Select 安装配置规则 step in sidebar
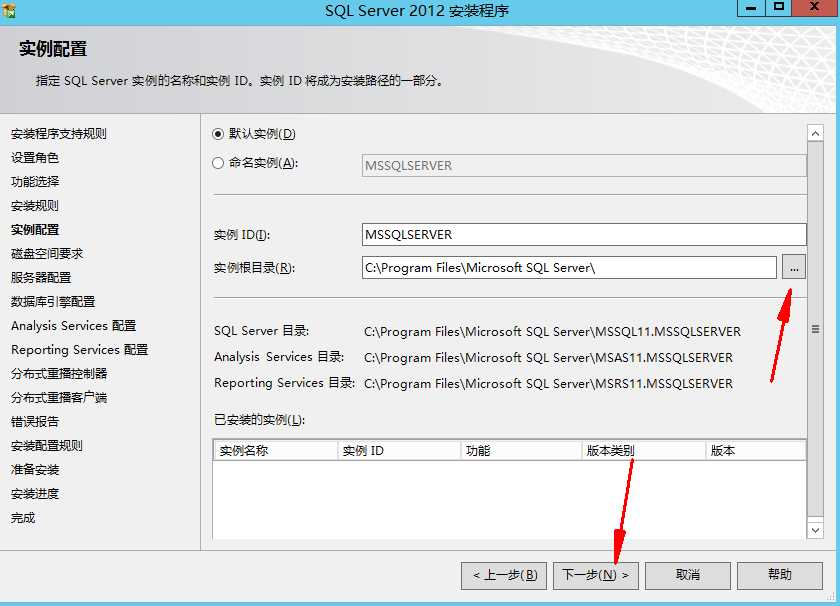 (x=47, y=446)
